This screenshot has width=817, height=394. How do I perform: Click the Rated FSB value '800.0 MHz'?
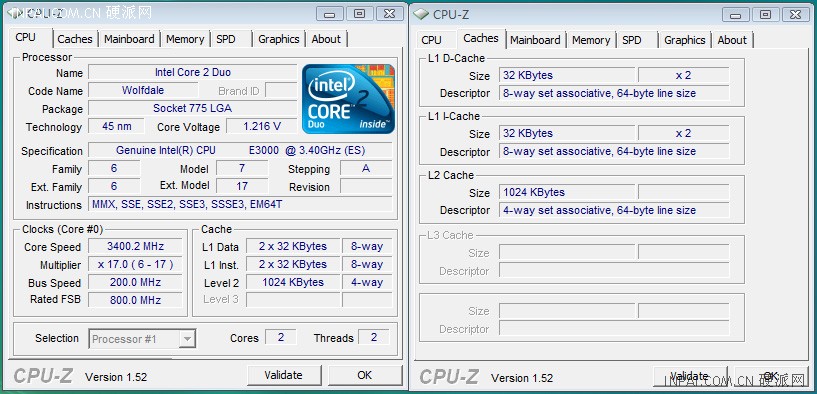click(135, 300)
